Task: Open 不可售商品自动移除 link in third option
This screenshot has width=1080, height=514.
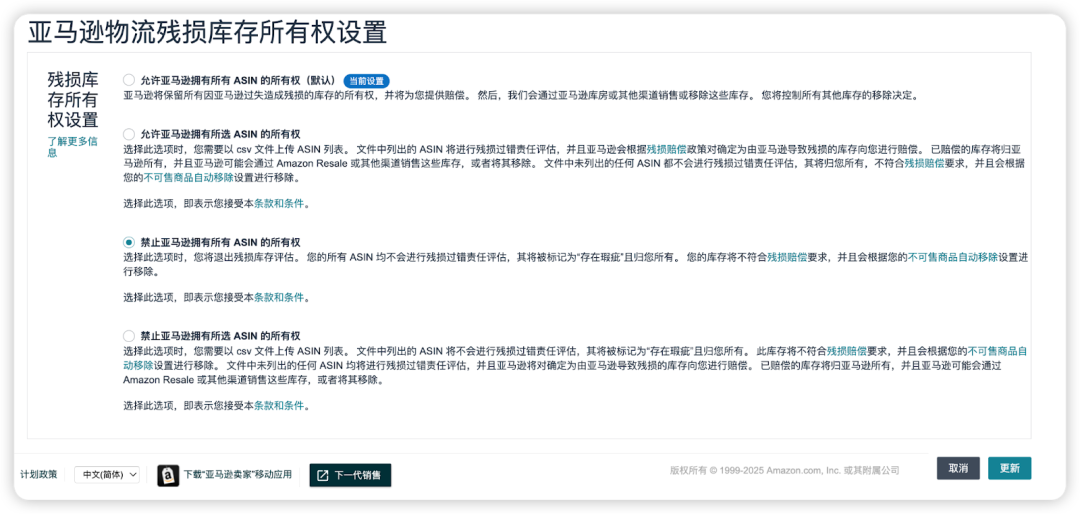Action: (953, 257)
